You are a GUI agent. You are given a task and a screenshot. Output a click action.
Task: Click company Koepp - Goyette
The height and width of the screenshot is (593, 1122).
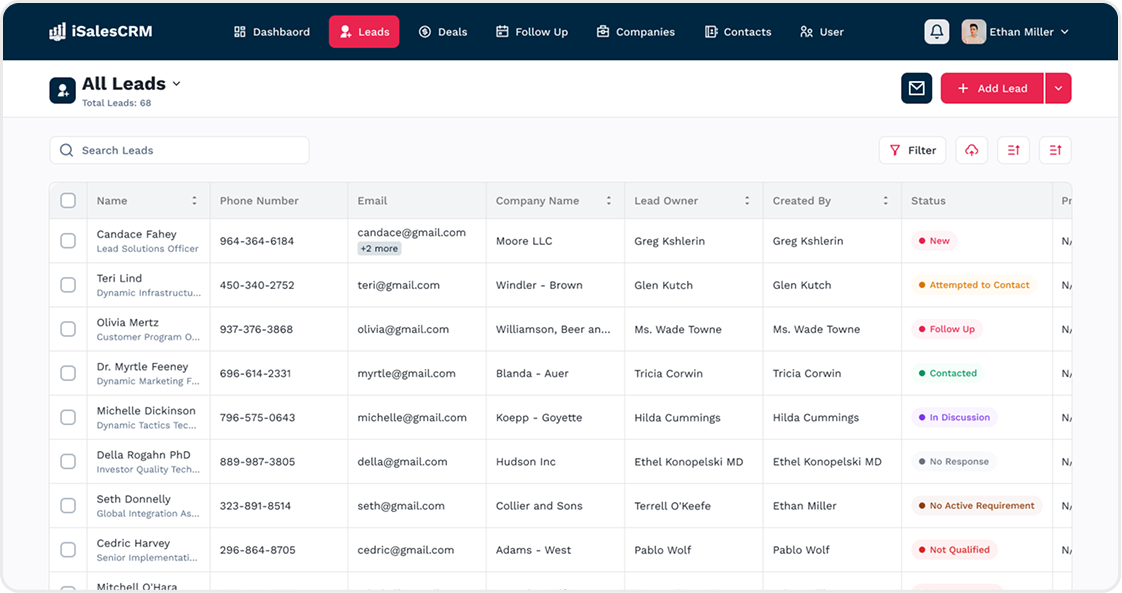coord(539,418)
